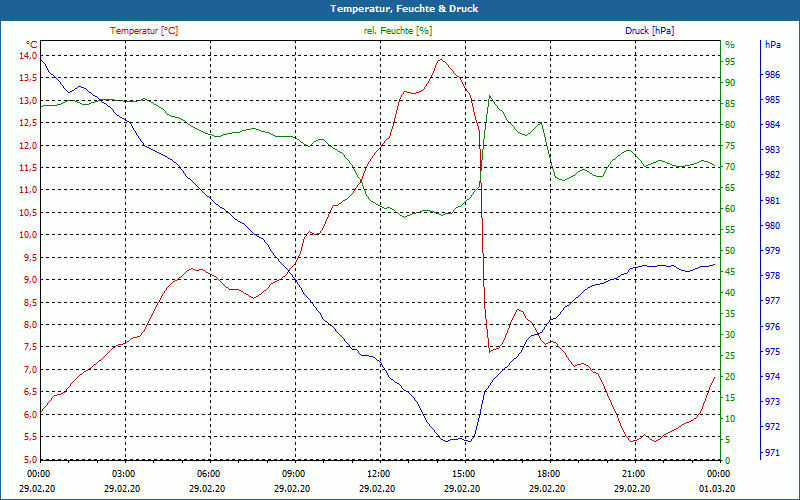Click the "985" pressure axis value

[773, 100]
